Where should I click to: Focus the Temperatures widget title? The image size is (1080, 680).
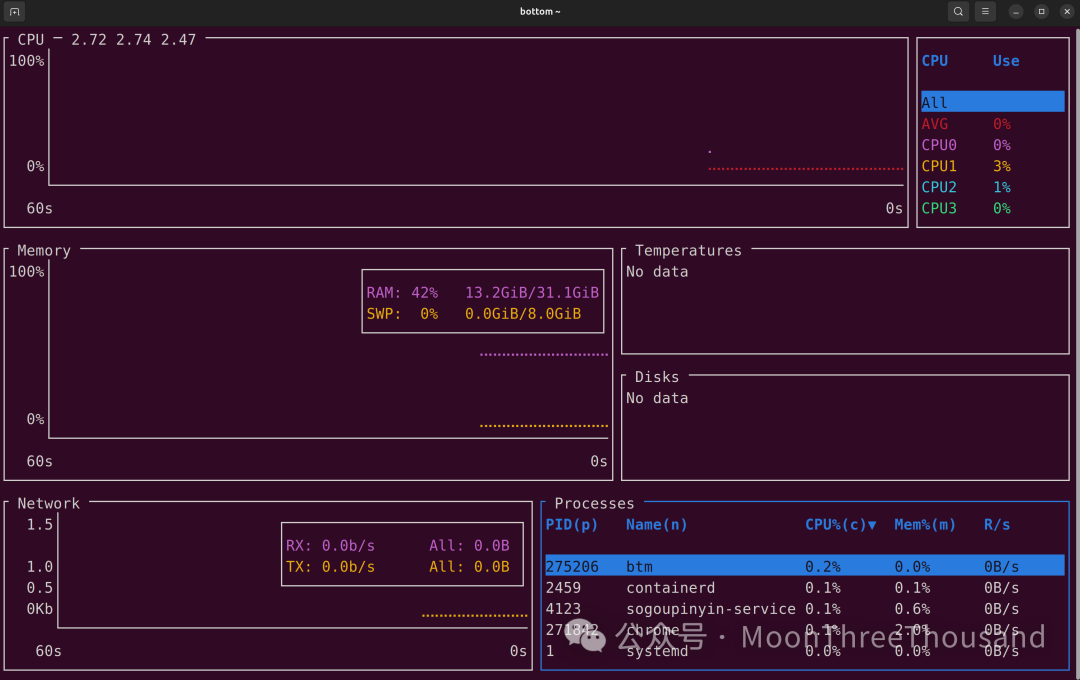coord(688,251)
